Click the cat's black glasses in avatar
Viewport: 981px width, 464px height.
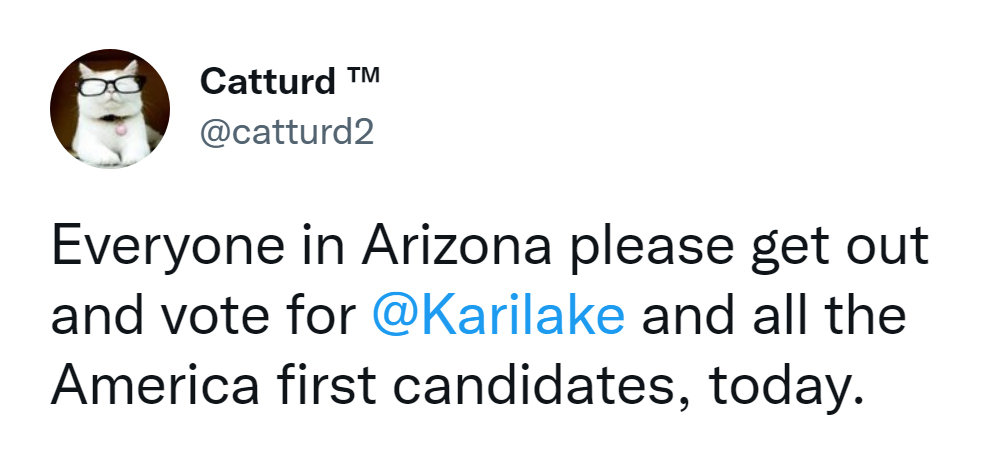coord(111,84)
